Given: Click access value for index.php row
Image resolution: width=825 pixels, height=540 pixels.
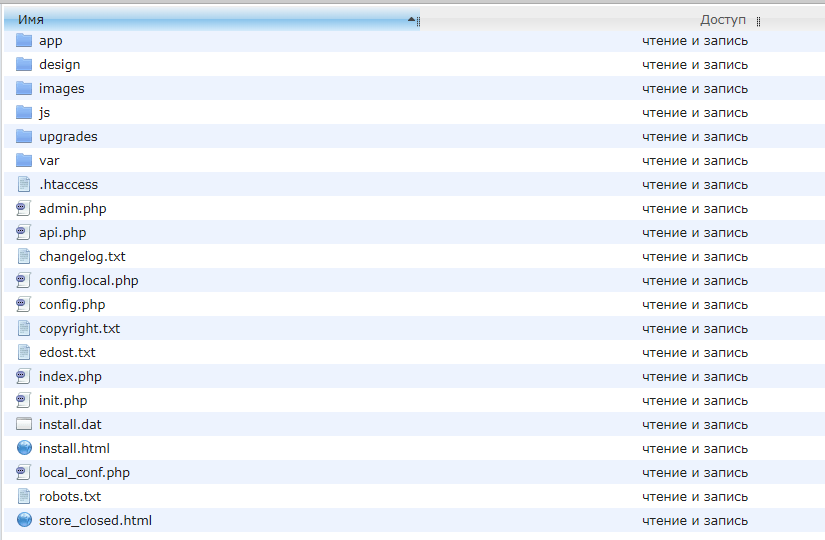Looking at the screenshot, I should click(x=695, y=377).
